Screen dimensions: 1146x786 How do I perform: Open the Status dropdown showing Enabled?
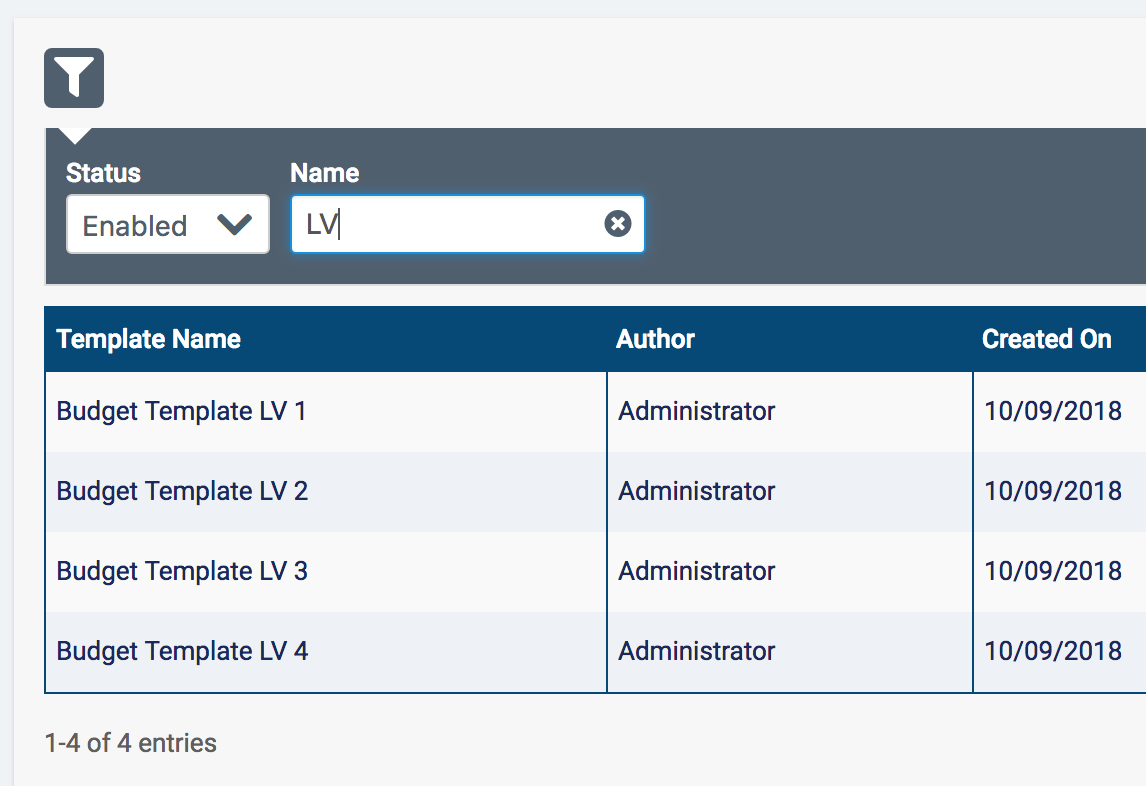pos(167,225)
